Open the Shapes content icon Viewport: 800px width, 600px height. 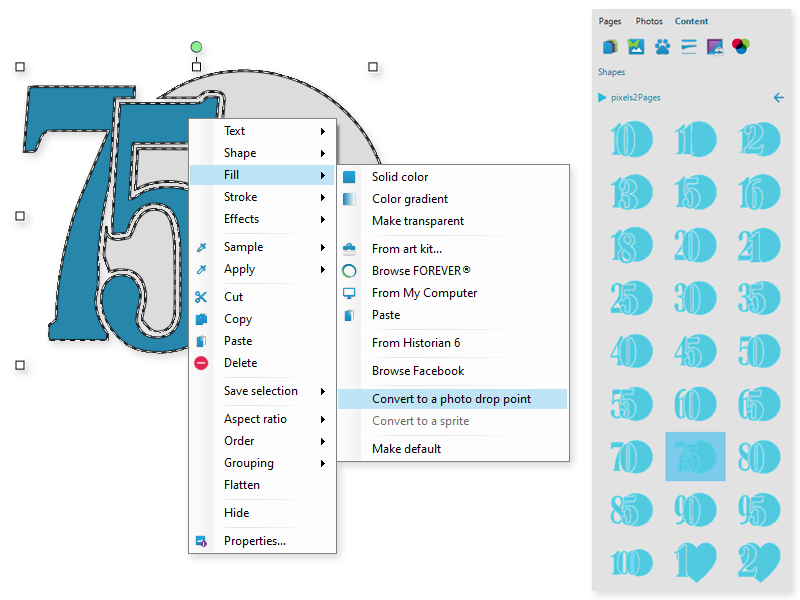click(x=610, y=47)
